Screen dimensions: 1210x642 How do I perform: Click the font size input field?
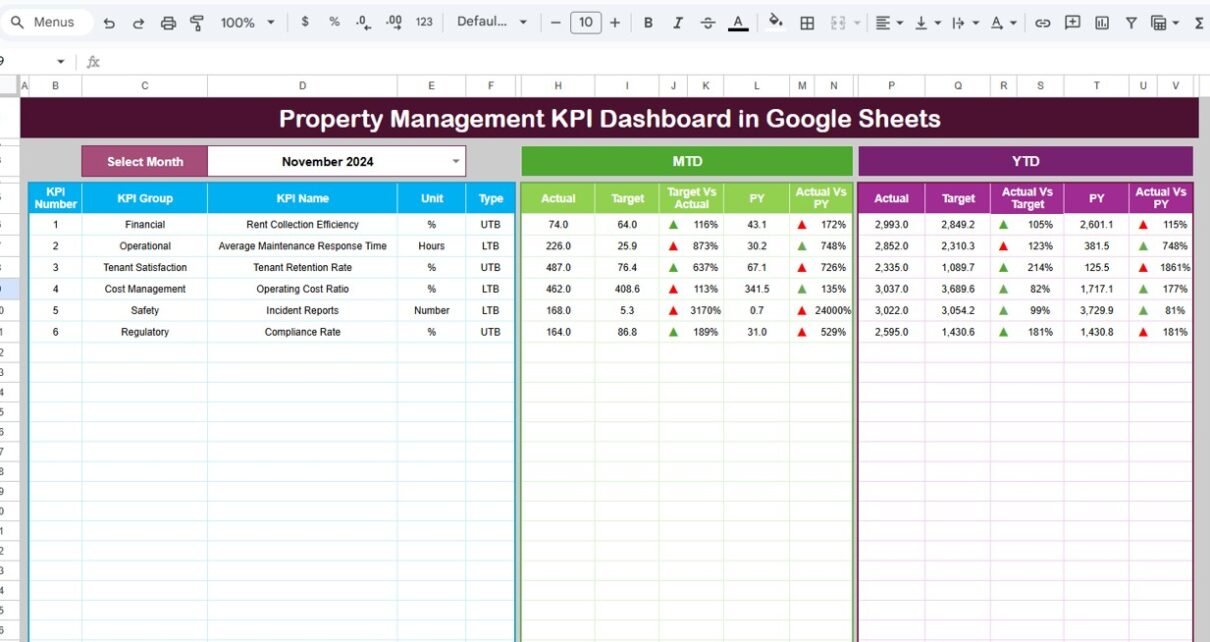click(x=585, y=22)
